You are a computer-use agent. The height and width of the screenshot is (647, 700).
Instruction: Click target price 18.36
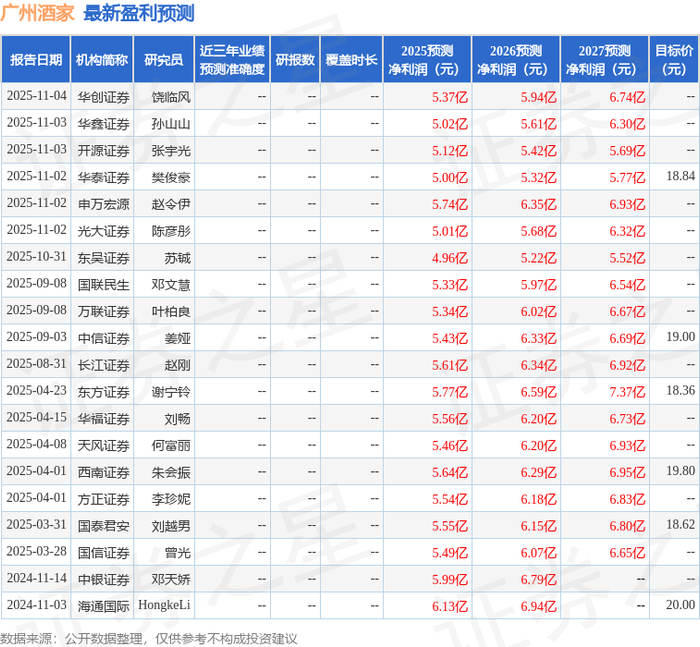pos(680,390)
